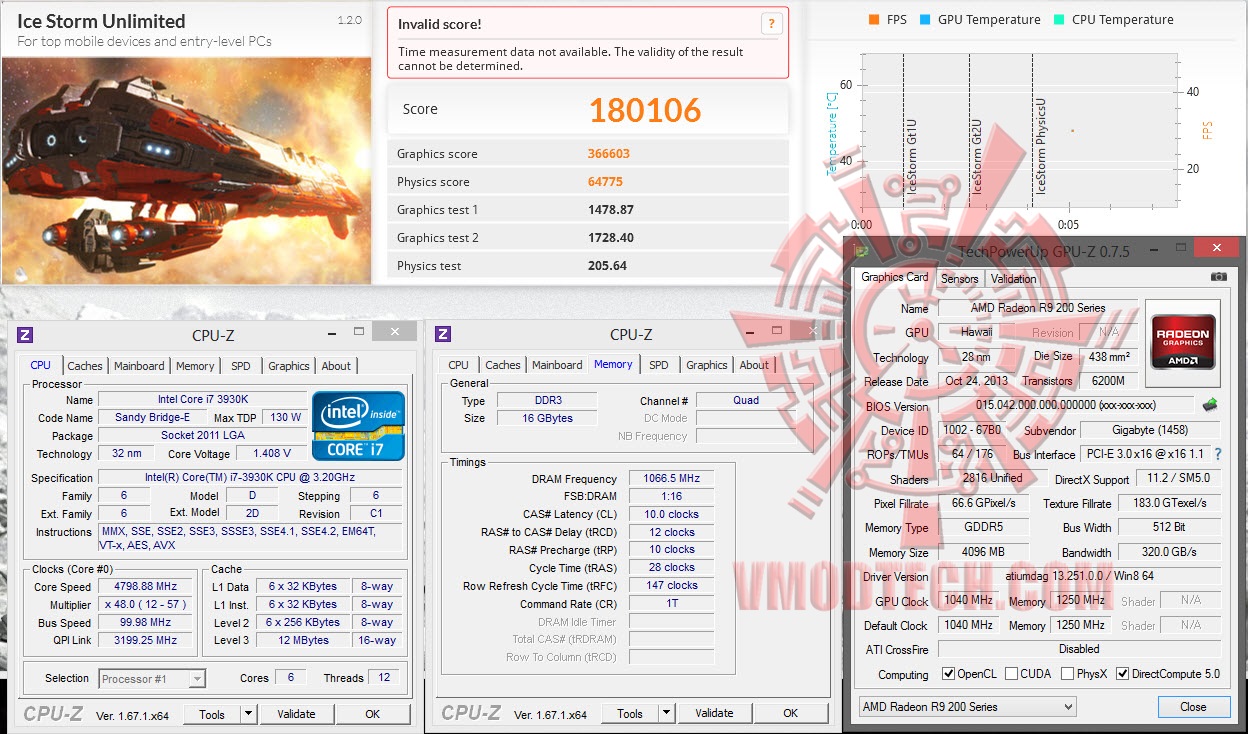Select the Mainboard tab in CPU-Z memory window
1248x734 pixels.
[557, 365]
